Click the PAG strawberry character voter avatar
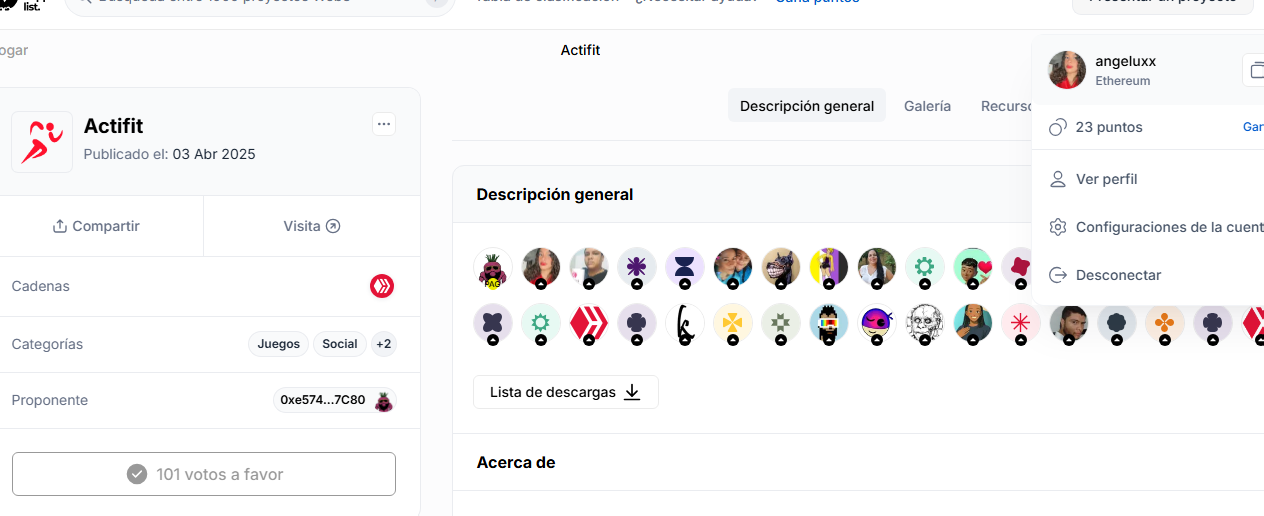The width and height of the screenshot is (1264, 516). pyautogui.click(x=493, y=268)
